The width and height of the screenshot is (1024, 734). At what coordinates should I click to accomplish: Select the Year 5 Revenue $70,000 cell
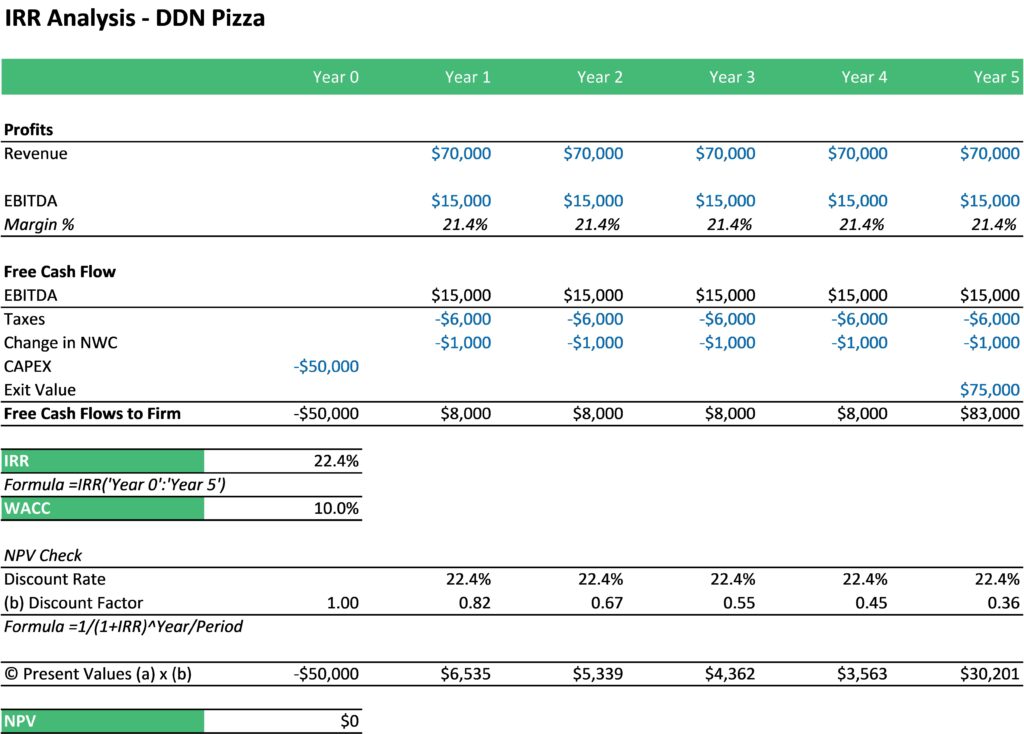coord(989,153)
